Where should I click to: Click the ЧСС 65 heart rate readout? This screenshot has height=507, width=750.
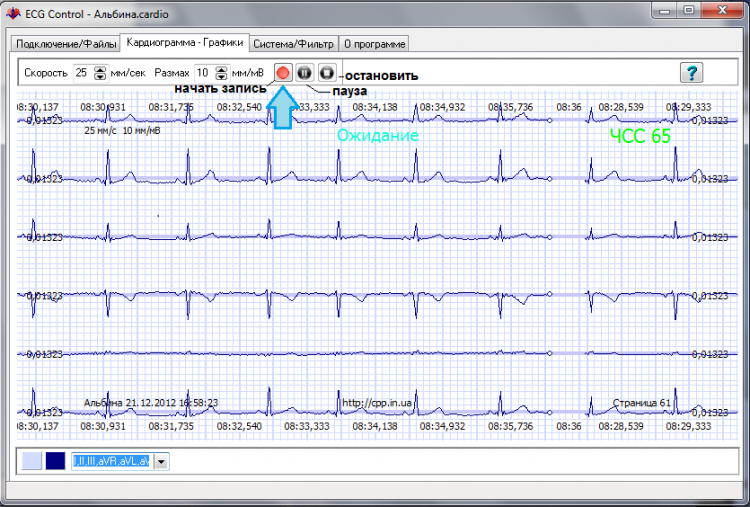(640, 136)
